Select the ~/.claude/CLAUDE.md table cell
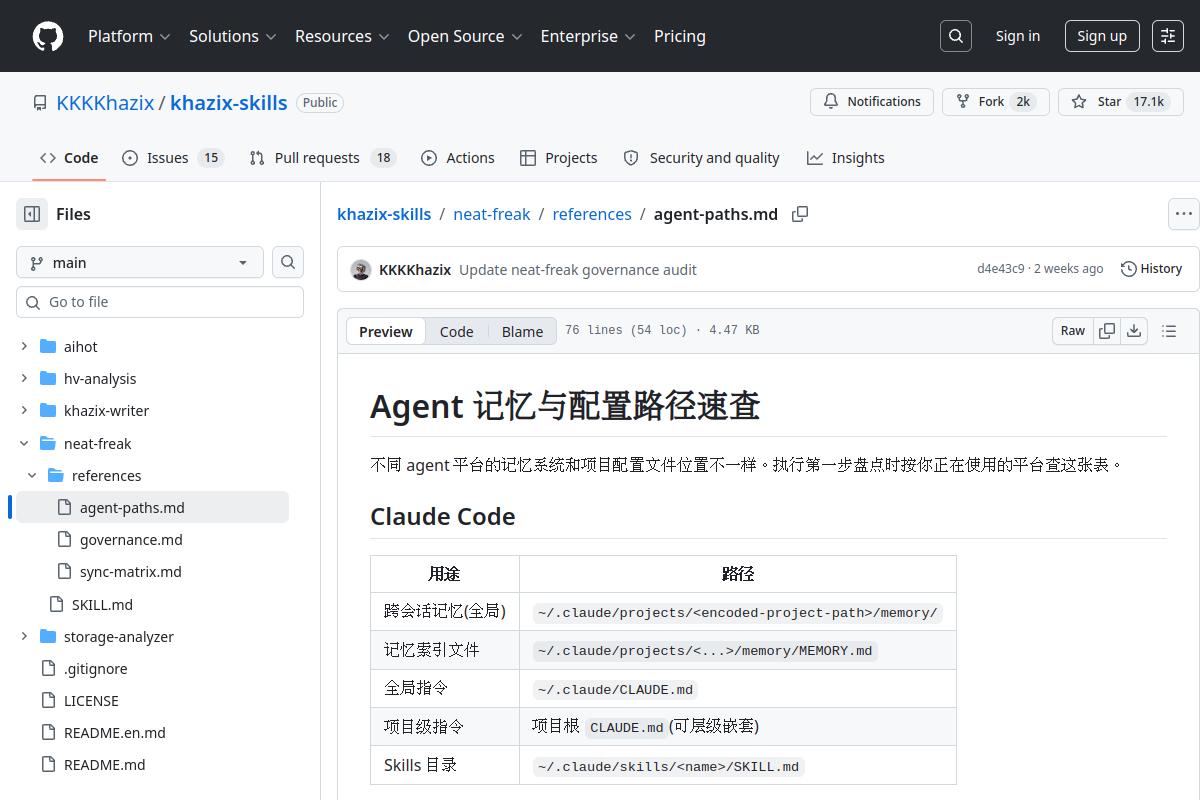This screenshot has width=1200, height=800. (x=738, y=689)
